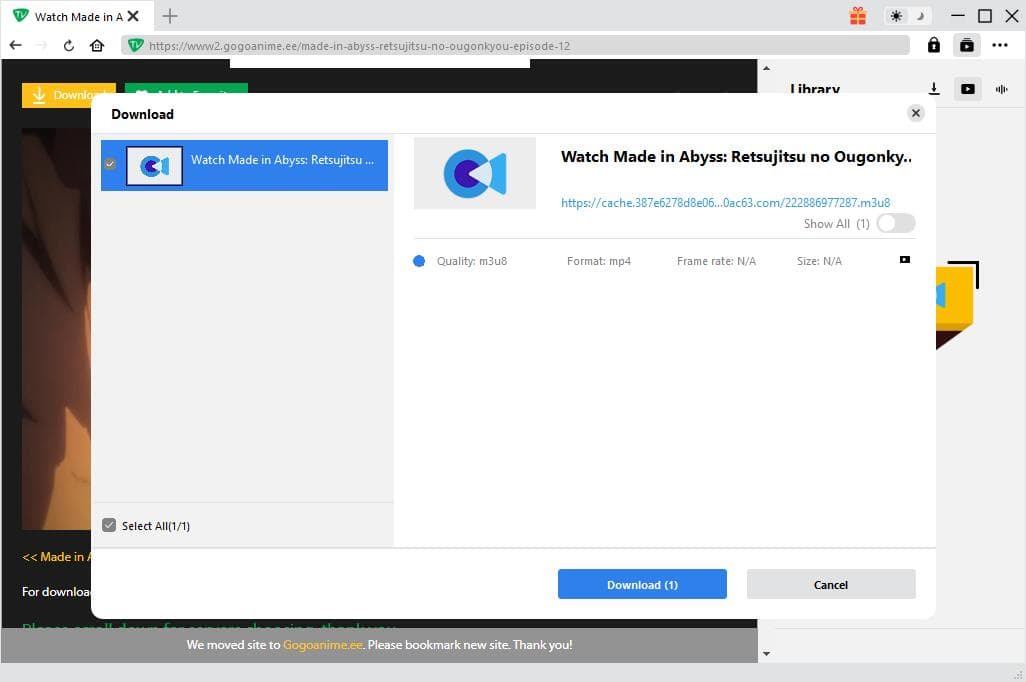Image resolution: width=1026 pixels, height=682 pixels.
Task: Select the 'Watch Made in A' tab
Action: tap(75, 16)
